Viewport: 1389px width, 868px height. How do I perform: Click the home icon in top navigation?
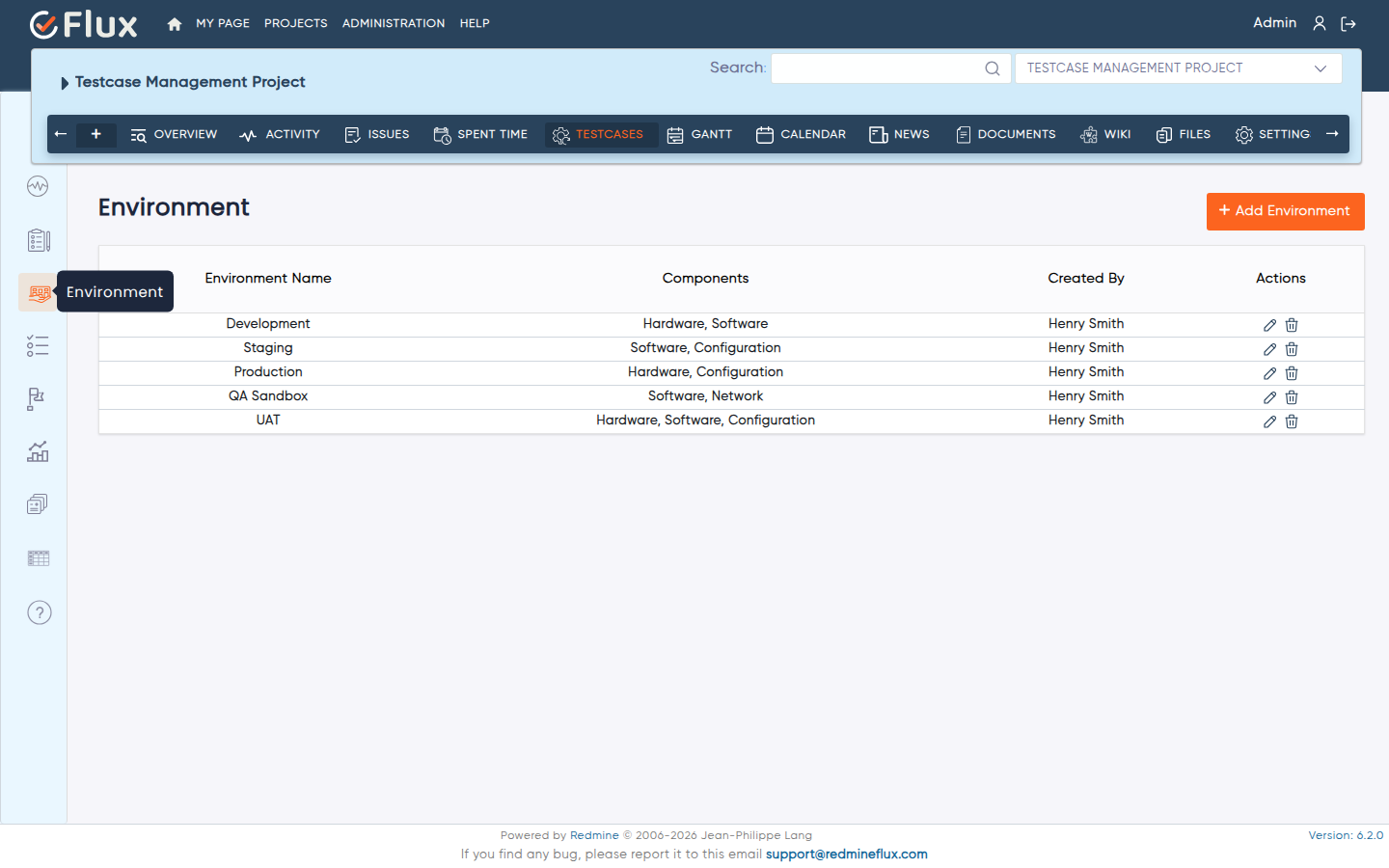(175, 23)
